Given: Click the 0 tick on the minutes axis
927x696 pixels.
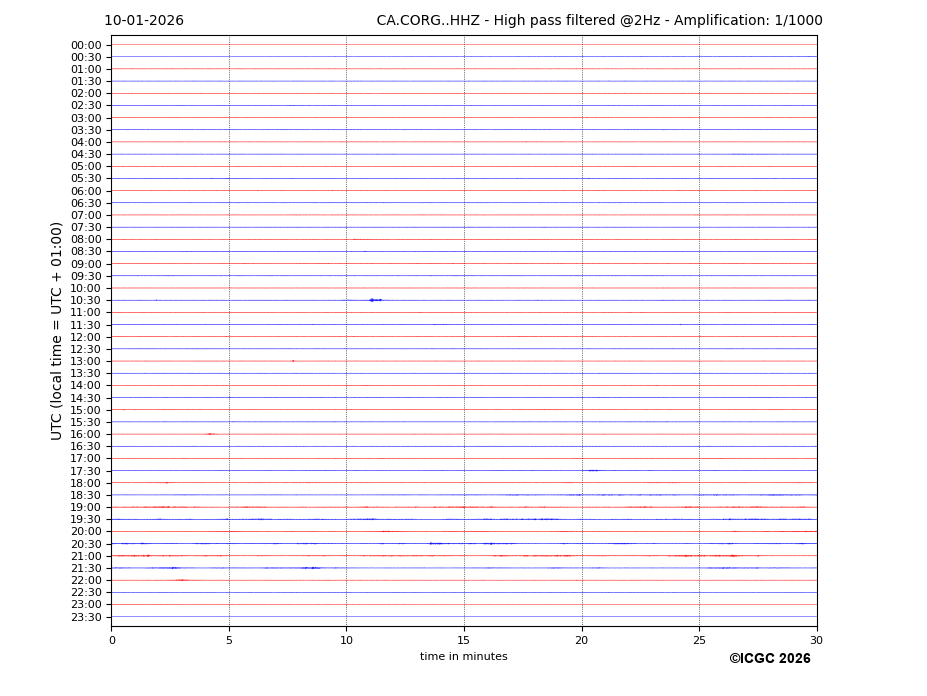Looking at the screenshot, I should (x=112, y=641).
